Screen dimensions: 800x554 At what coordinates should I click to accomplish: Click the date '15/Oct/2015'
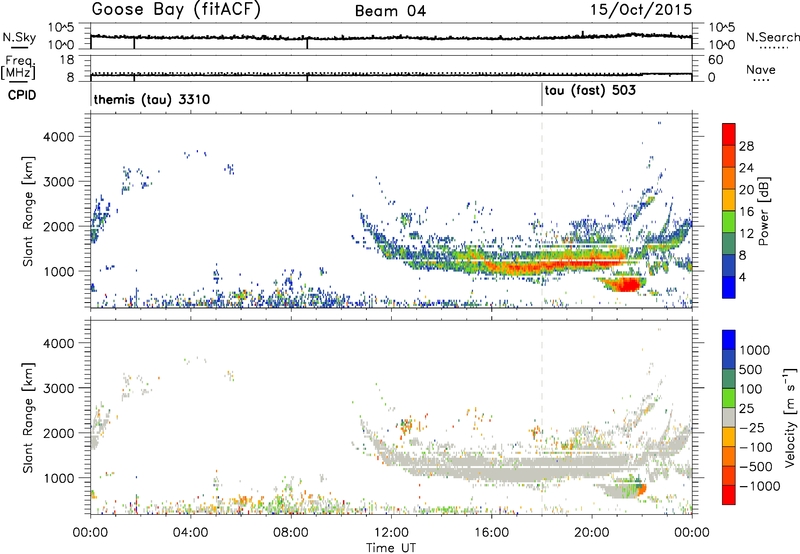(x=641, y=10)
